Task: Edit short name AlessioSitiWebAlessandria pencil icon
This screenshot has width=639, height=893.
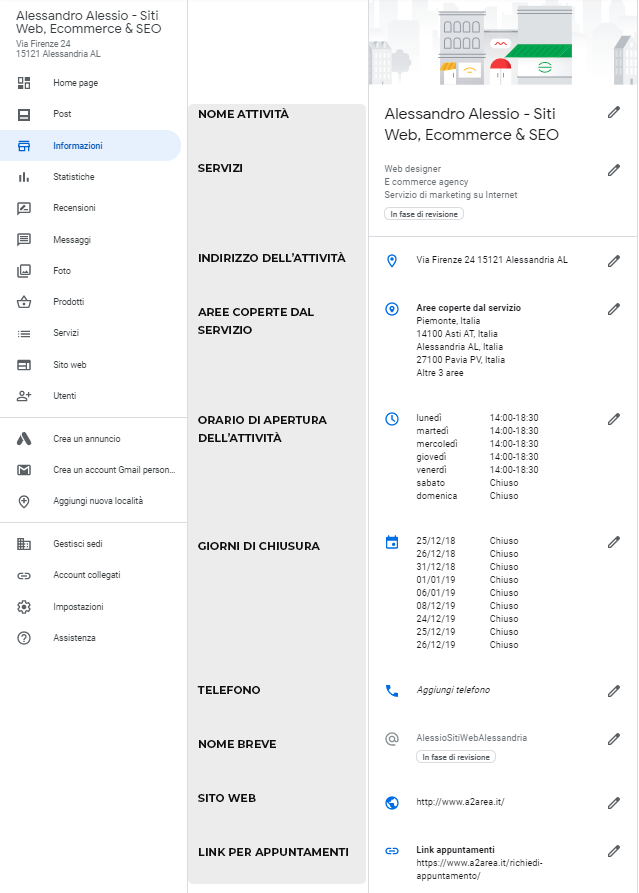Action: tap(613, 739)
